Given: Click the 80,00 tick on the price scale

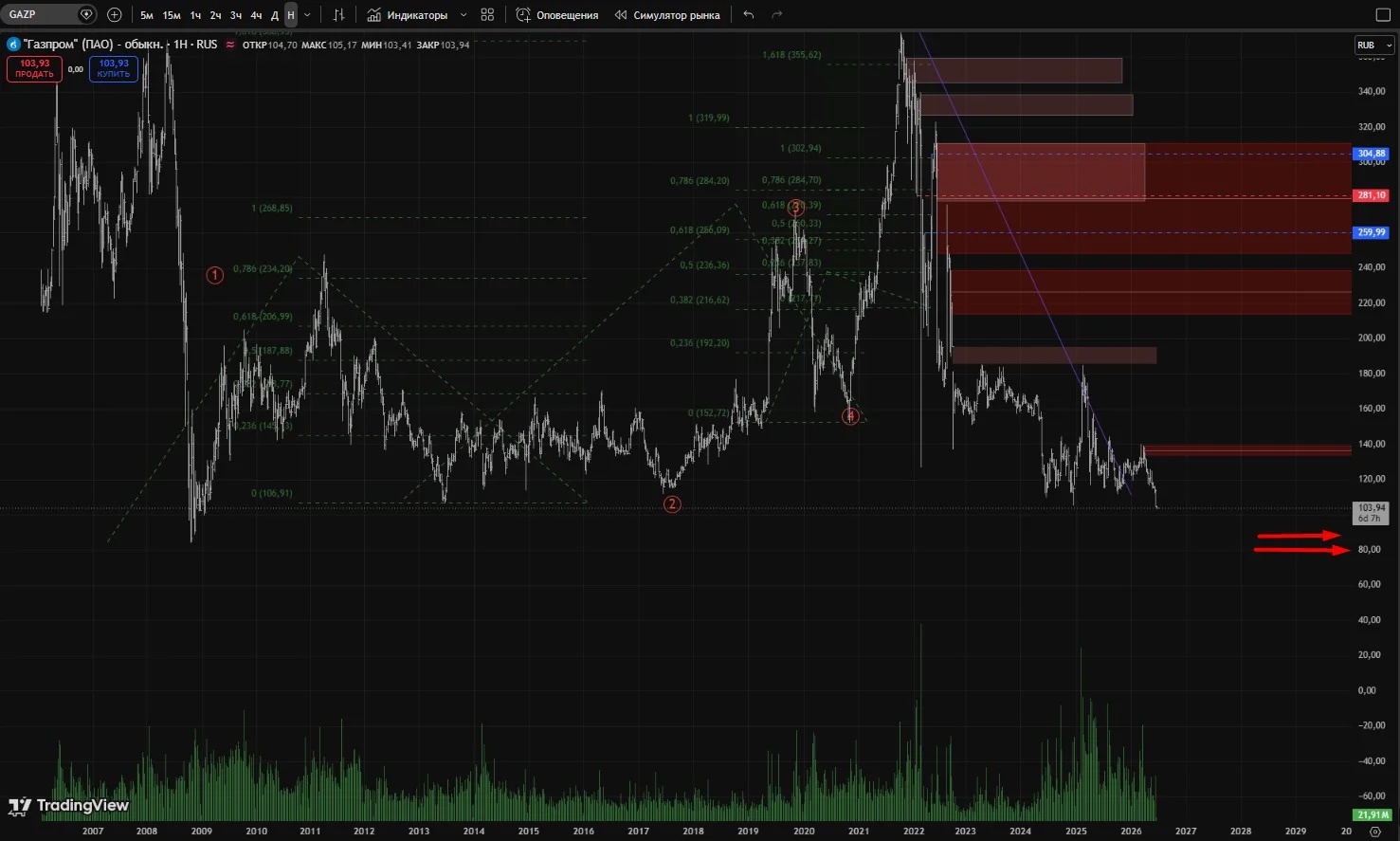Looking at the screenshot, I should coord(1369,549).
